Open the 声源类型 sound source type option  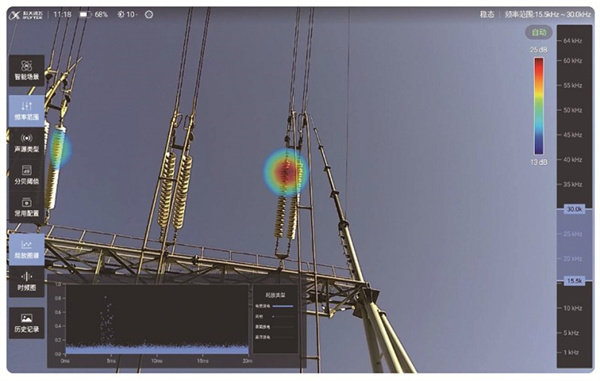point(26,143)
